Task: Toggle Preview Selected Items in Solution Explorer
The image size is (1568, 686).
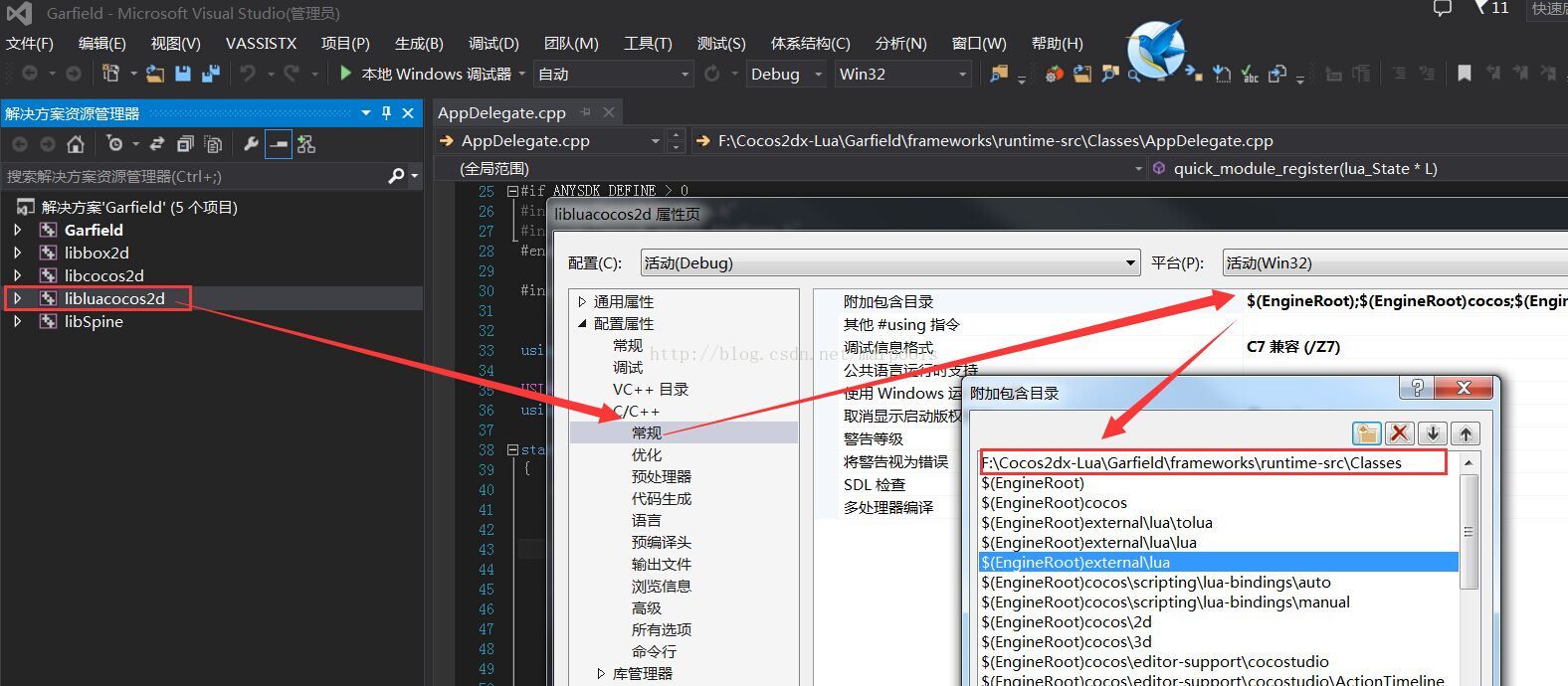Action: (x=279, y=144)
